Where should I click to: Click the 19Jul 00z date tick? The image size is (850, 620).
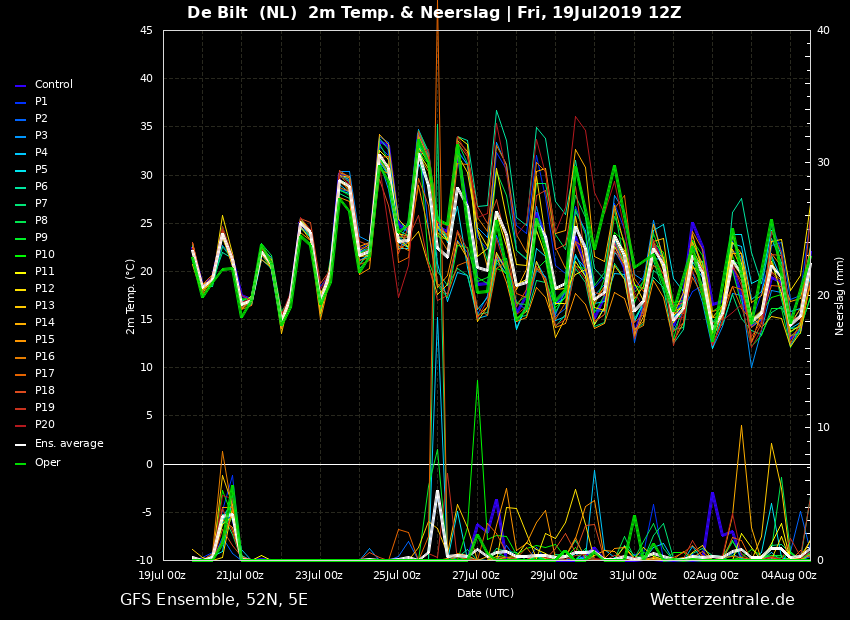(162, 576)
